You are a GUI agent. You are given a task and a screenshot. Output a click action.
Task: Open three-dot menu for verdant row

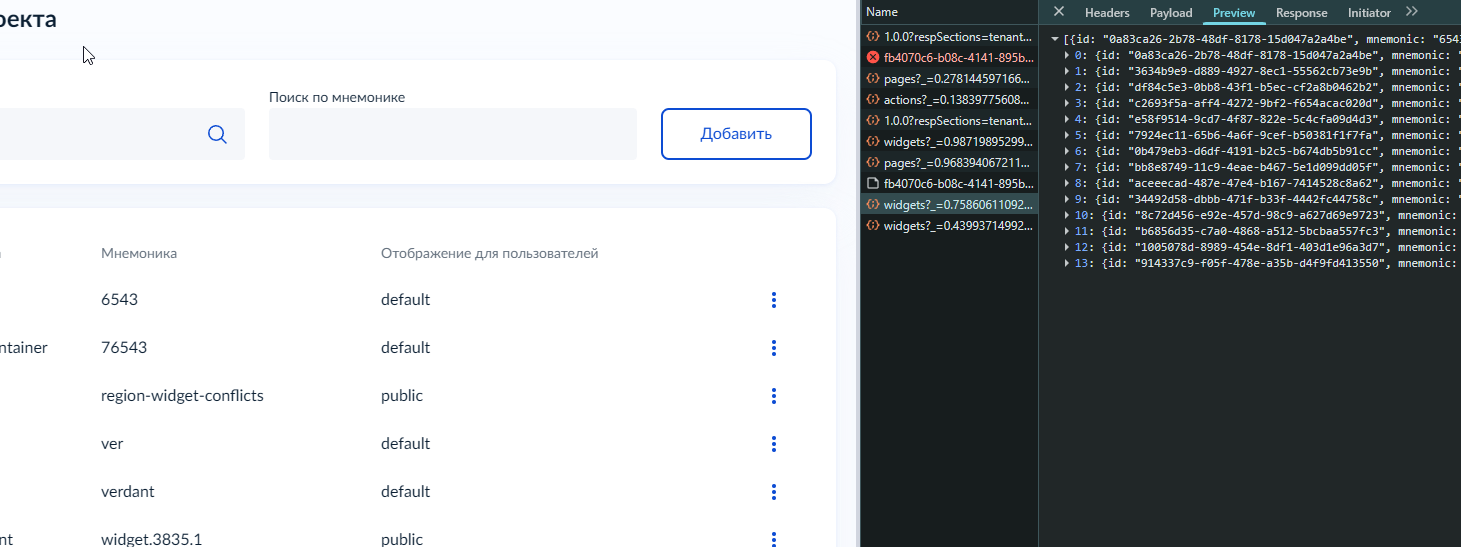tap(774, 492)
